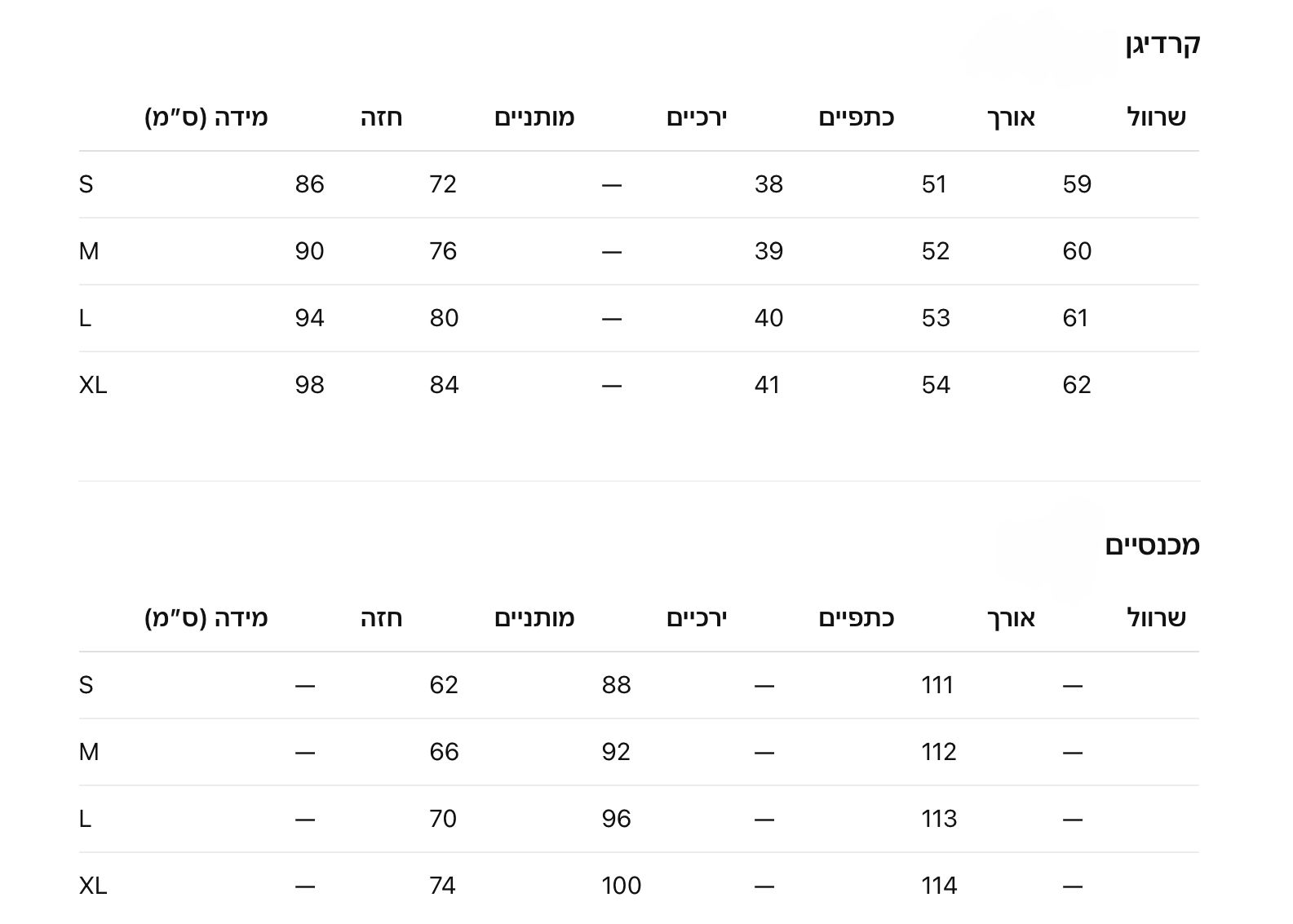The width and height of the screenshot is (1293, 924).
Task: Click the מכנסיים section heading
Action: (1152, 545)
